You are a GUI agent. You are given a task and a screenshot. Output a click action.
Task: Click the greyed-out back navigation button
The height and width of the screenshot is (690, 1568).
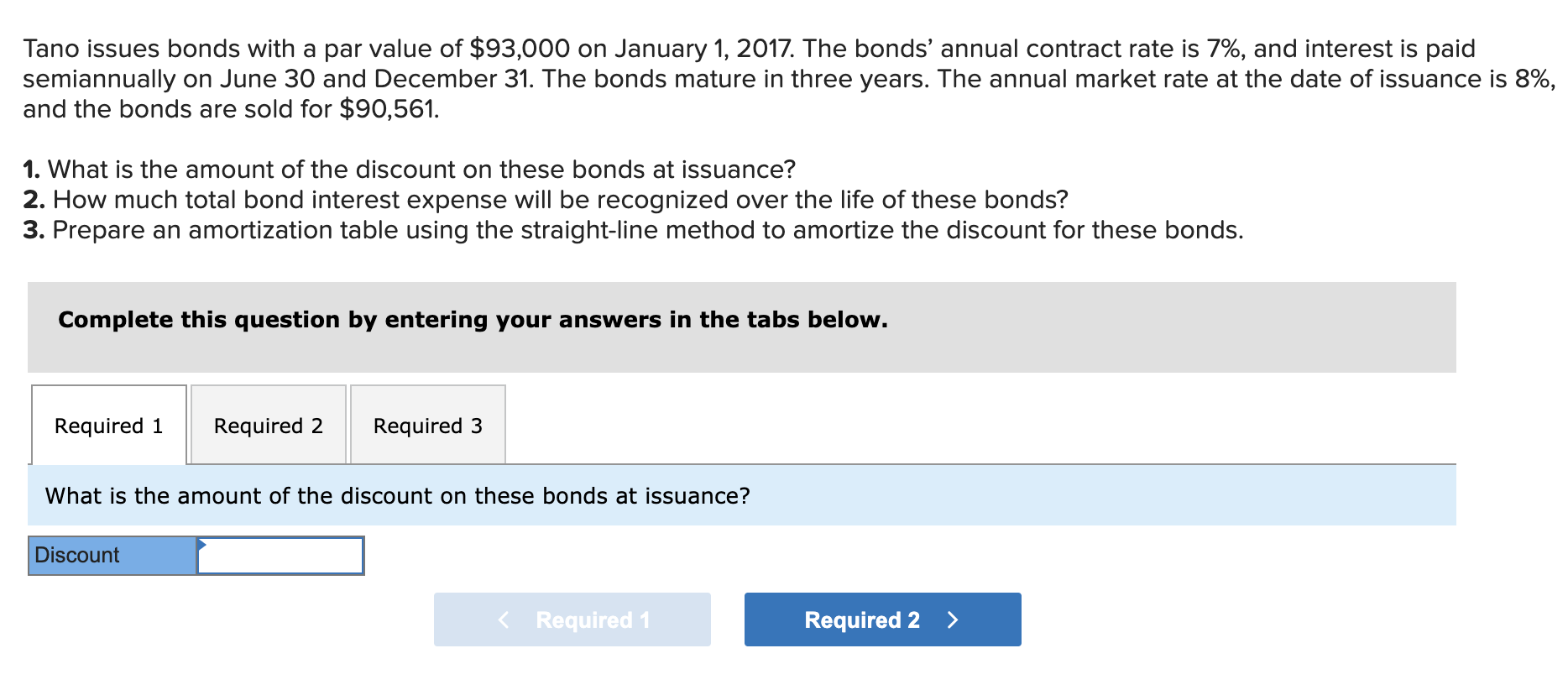(572, 619)
